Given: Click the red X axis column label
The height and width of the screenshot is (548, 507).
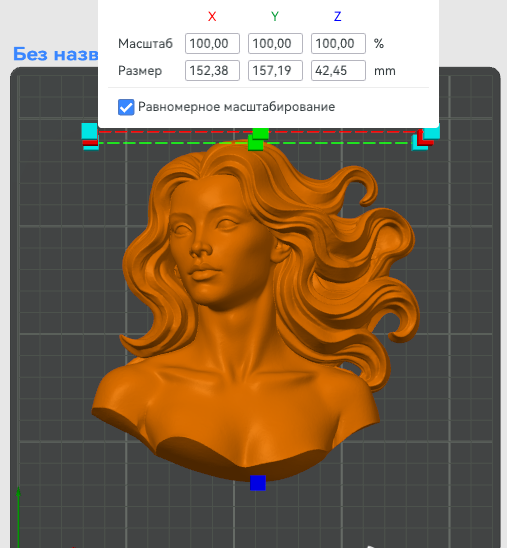Looking at the screenshot, I should (x=212, y=16).
